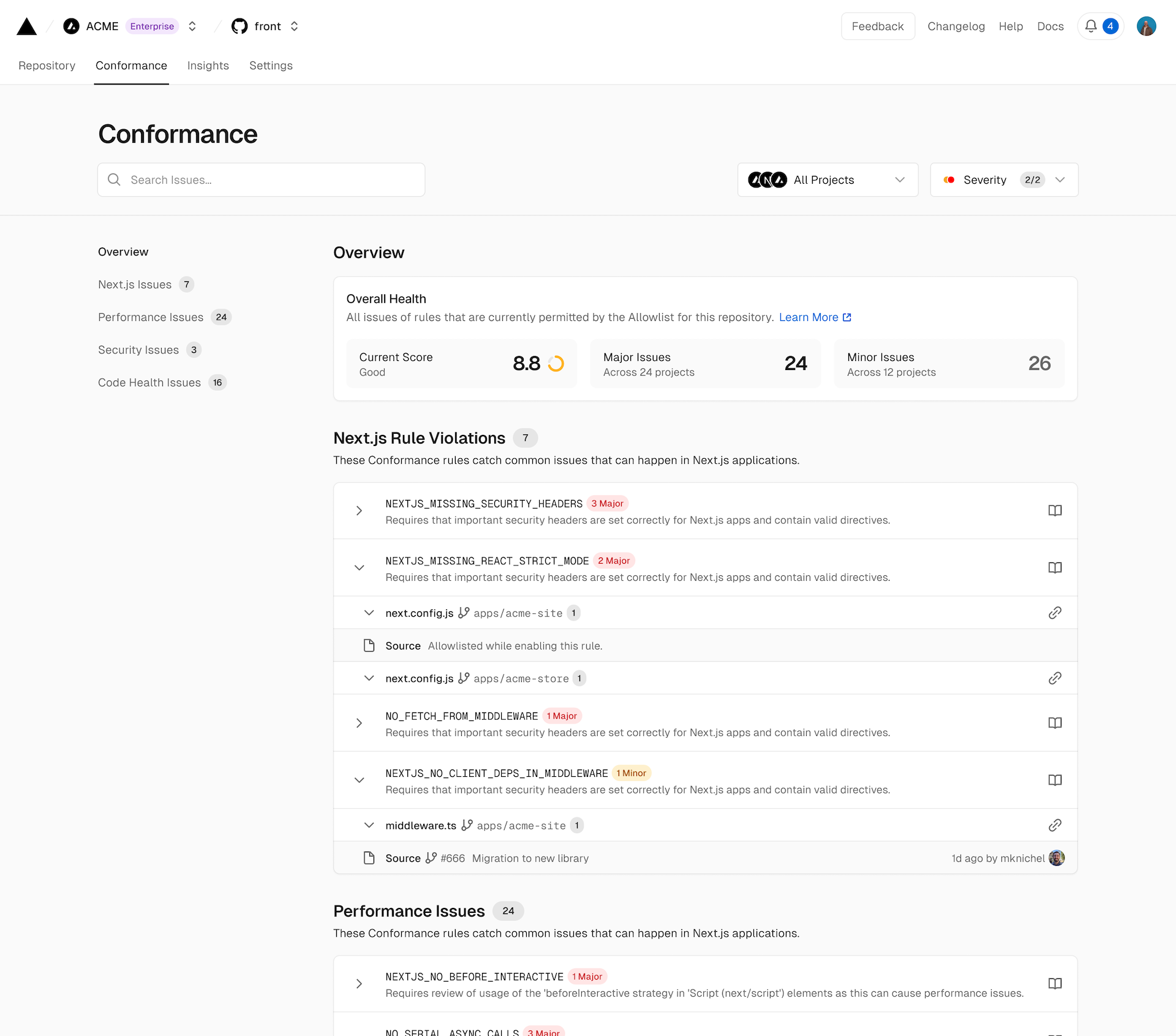Click the Major Issues 24 card
Image resolution: width=1176 pixels, height=1036 pixels.
coord(705,364)
